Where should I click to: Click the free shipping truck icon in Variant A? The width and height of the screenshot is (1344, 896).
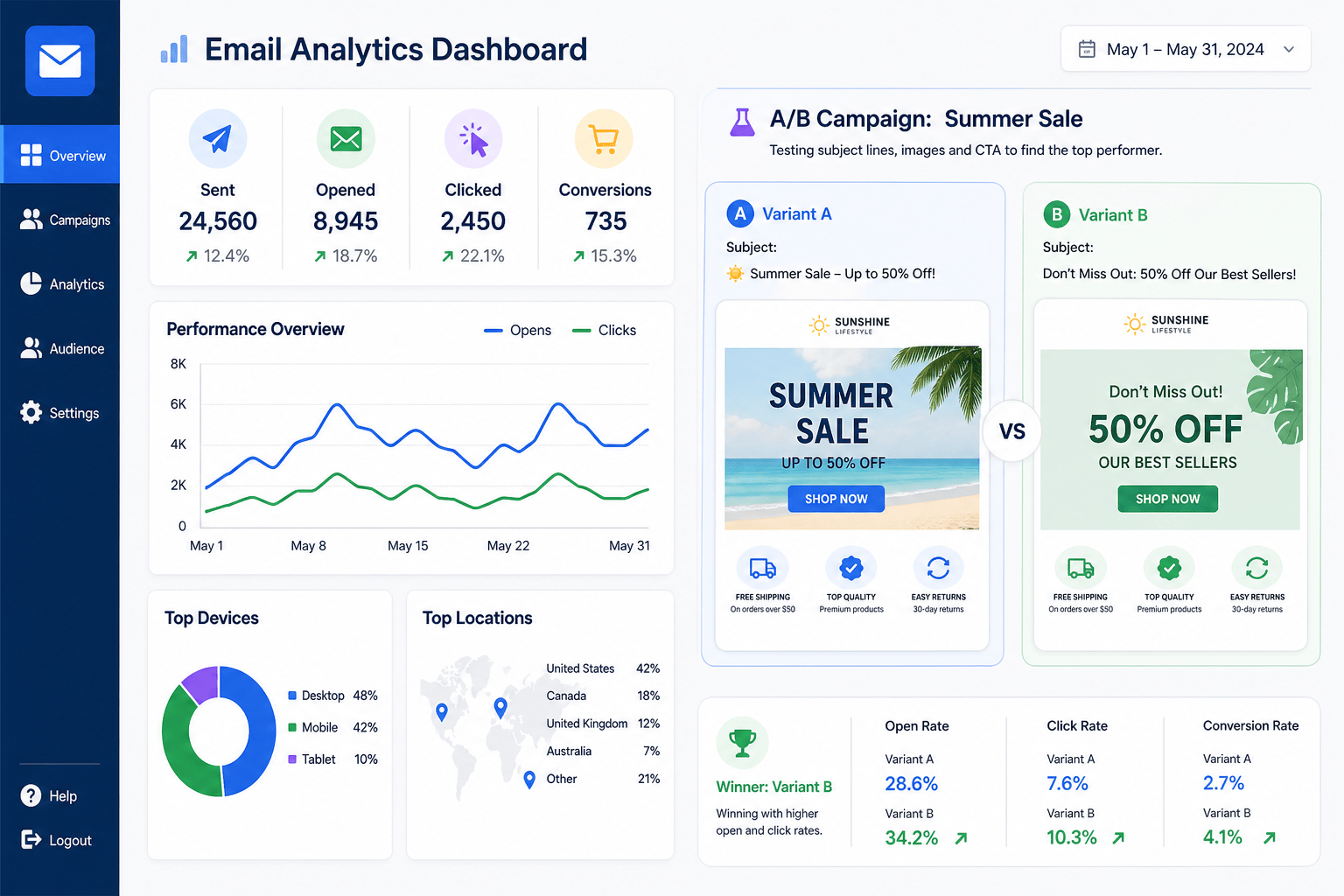point(763,569)
